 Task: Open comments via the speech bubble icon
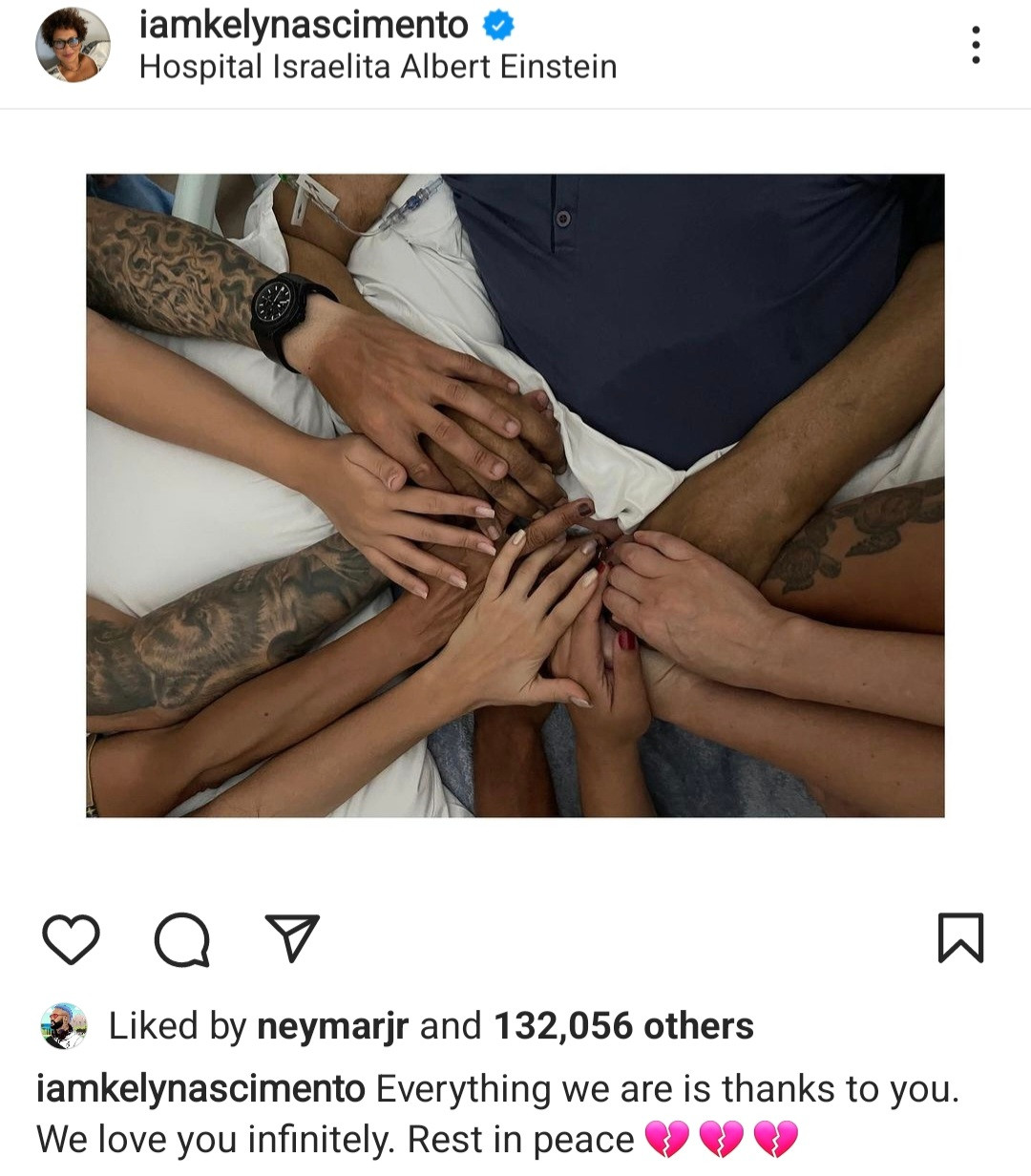(182, 939)
